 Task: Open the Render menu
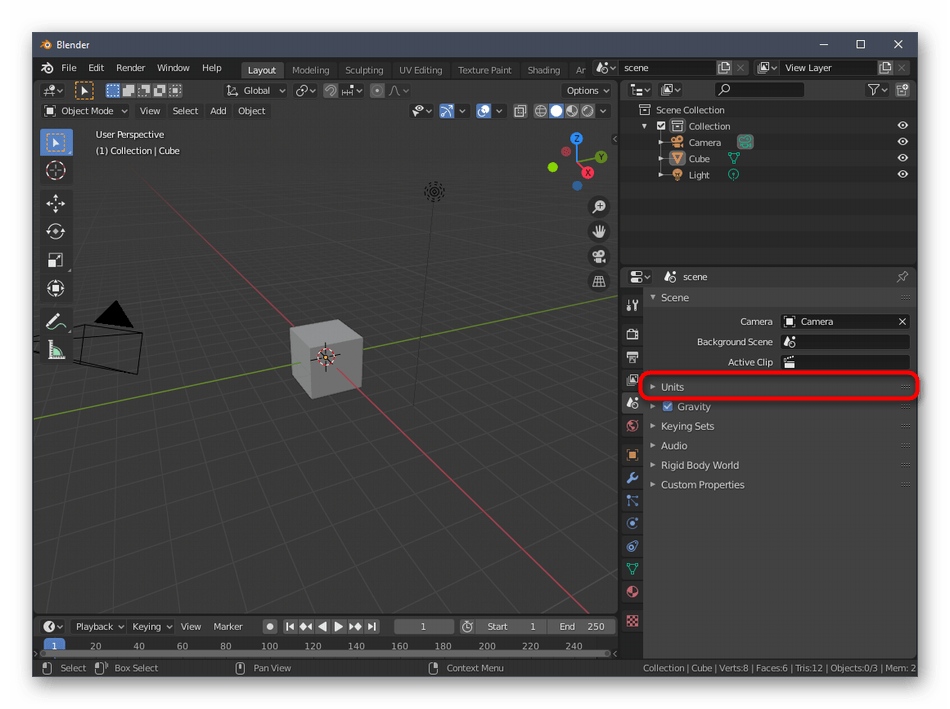[131, 68]
